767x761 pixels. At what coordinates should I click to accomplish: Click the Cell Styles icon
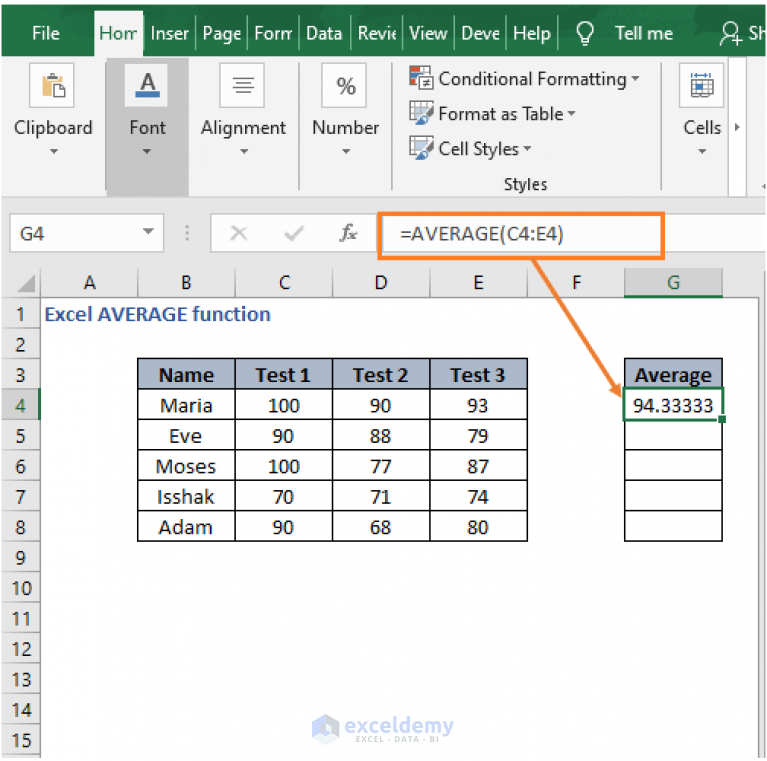tap(421, 148)
